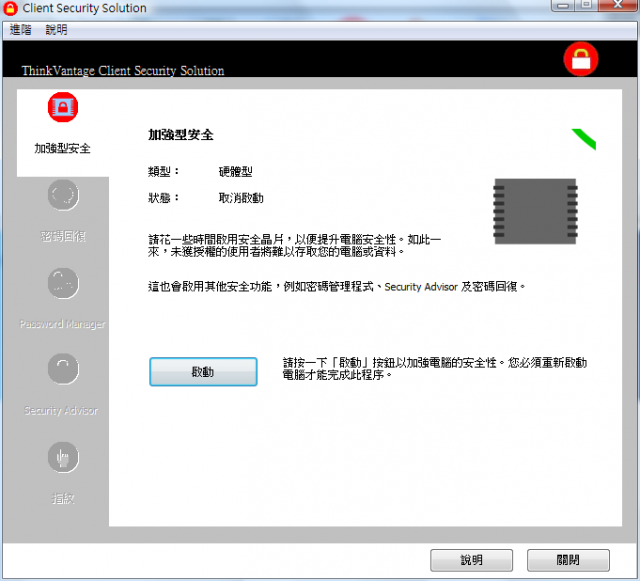This screenshot has width=640, height=581.
Task: Select the Security Advisor sidebar icon
Action: click(63, 369)
